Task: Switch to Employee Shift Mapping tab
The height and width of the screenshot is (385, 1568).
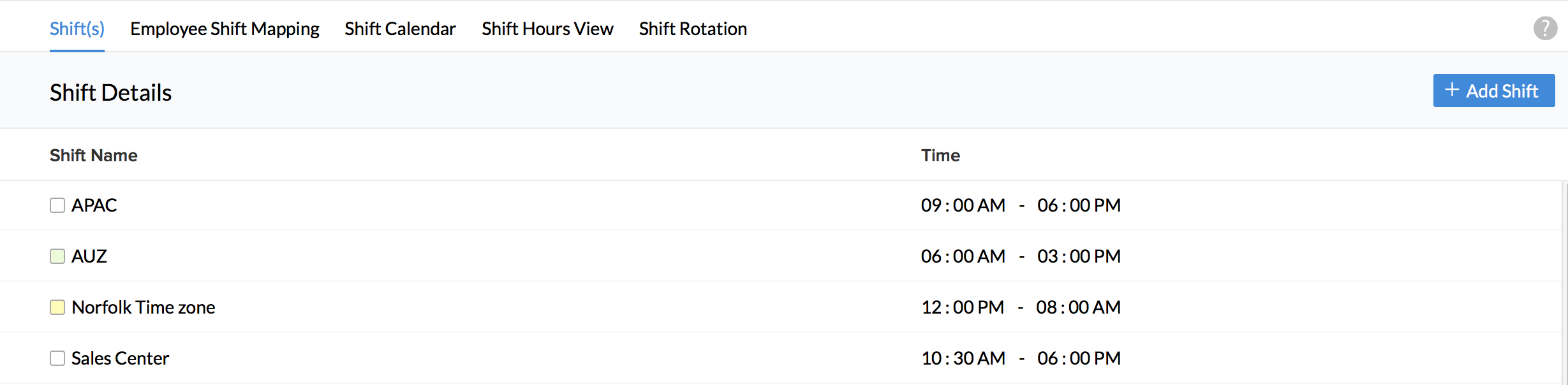Action: coord(225,29)
